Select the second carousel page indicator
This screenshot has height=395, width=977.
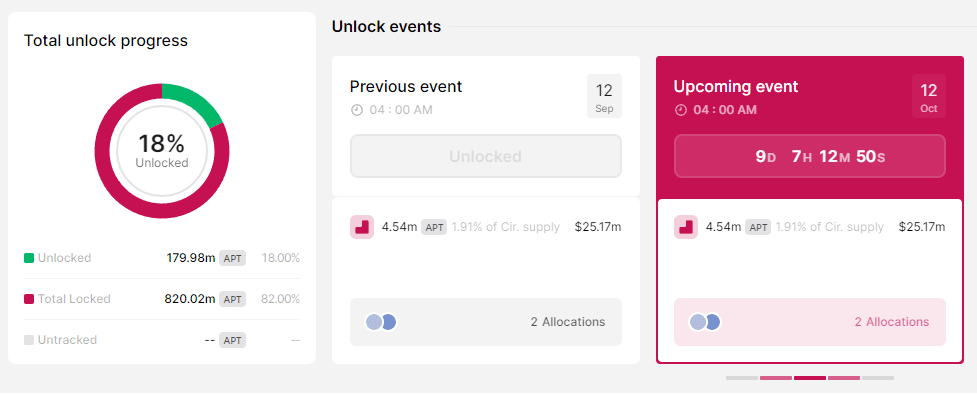[776, 378]
